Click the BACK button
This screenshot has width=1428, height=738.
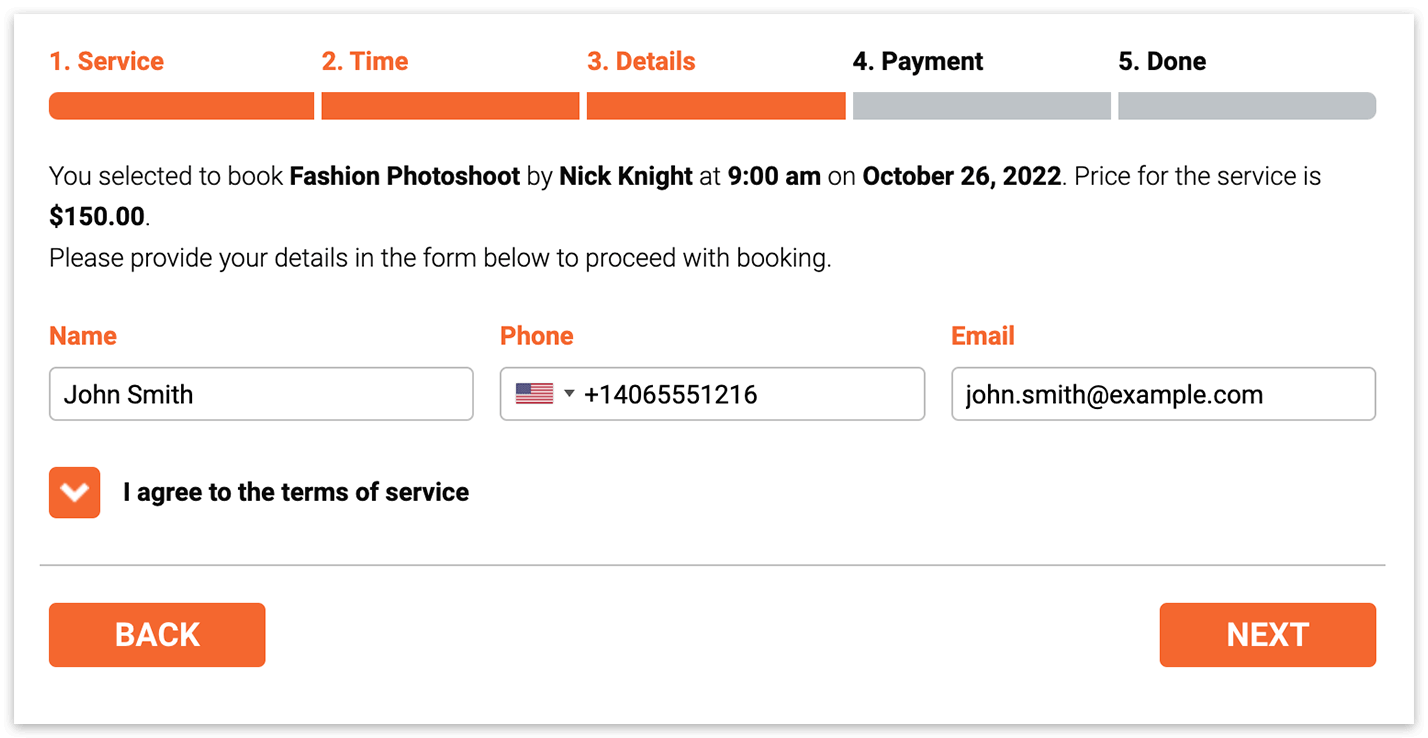tap(157, 635)
